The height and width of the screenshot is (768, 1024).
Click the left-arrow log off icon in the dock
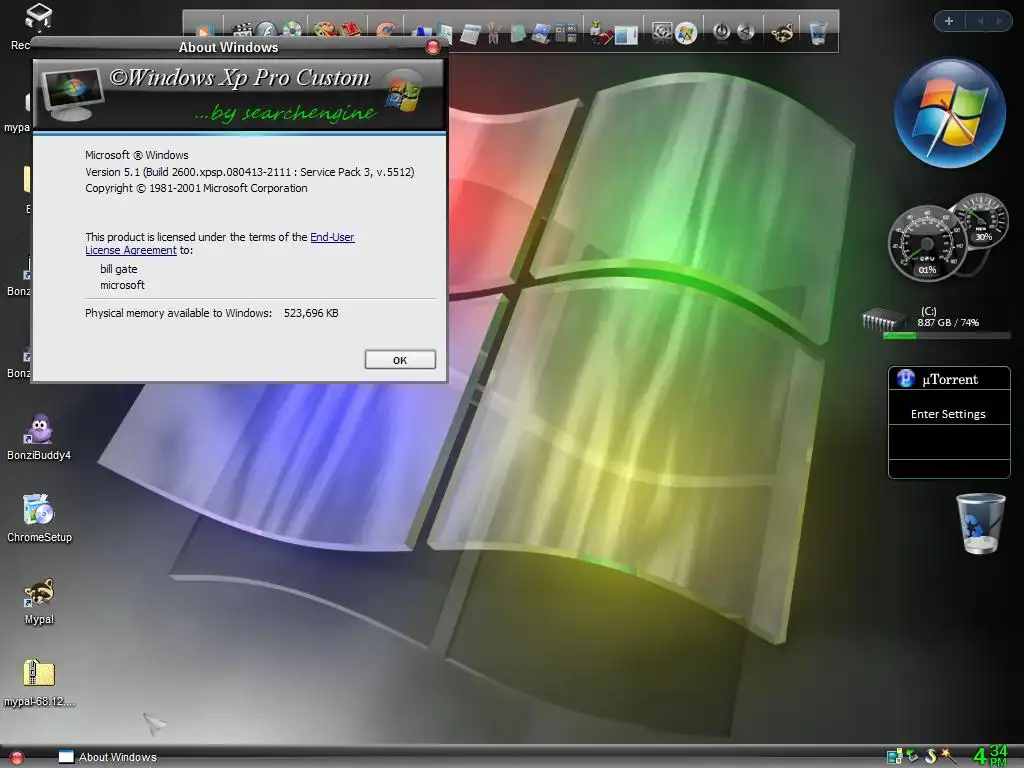[x=745, y=31]
